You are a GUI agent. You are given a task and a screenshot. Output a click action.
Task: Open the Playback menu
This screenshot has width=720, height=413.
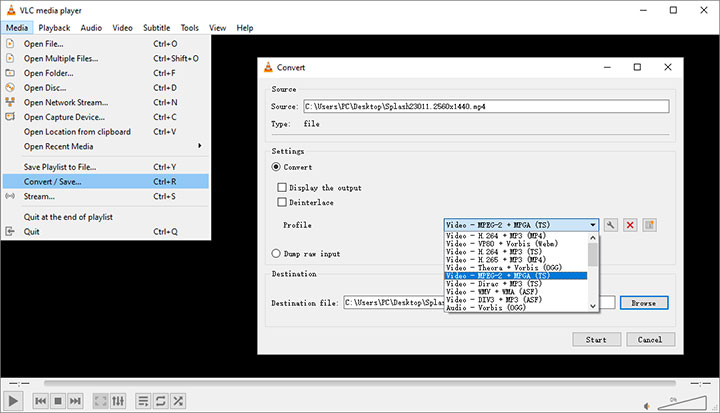click(54, 28)
